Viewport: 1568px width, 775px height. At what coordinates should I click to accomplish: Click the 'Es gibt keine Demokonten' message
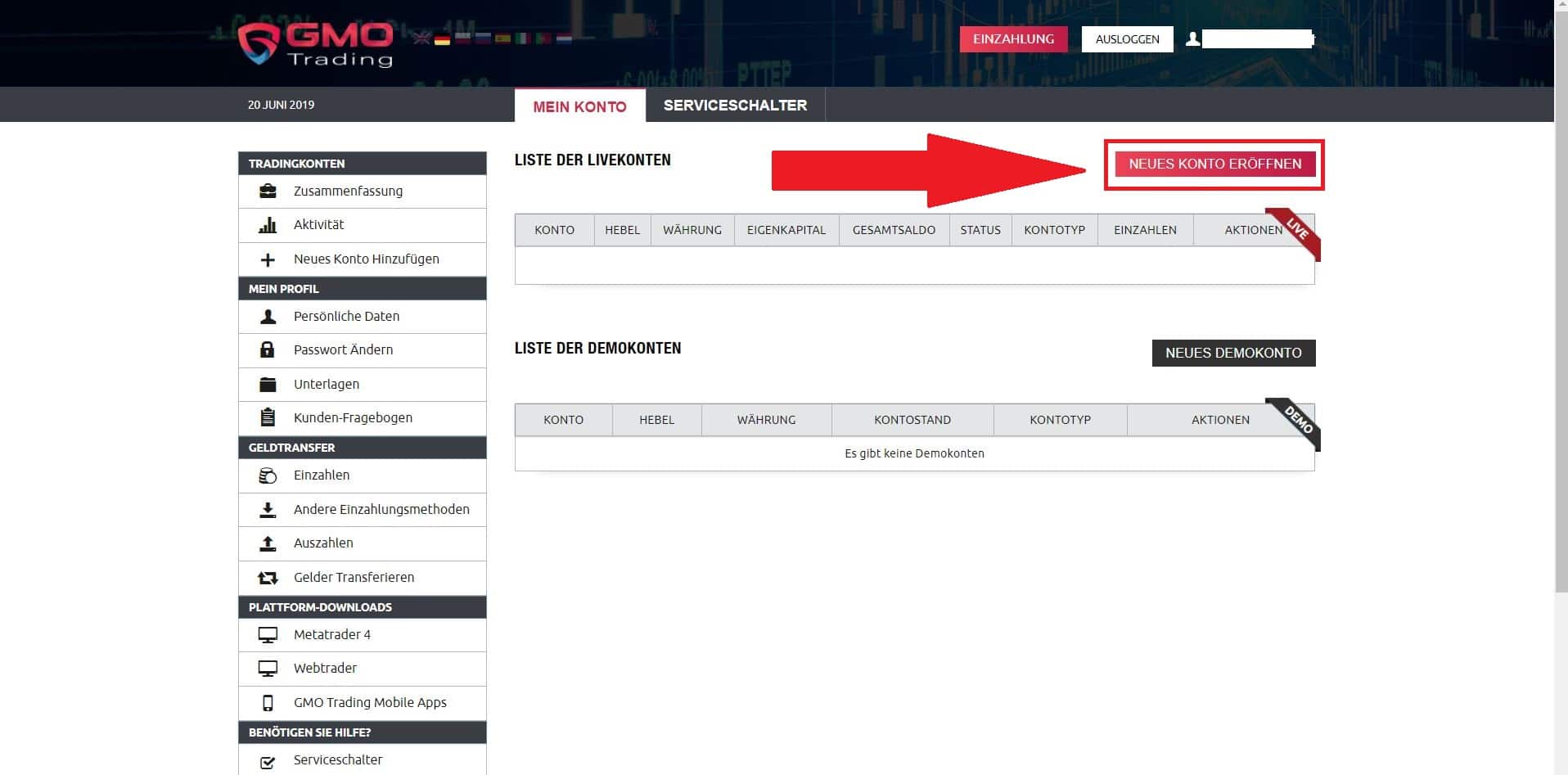pos(914,453)
